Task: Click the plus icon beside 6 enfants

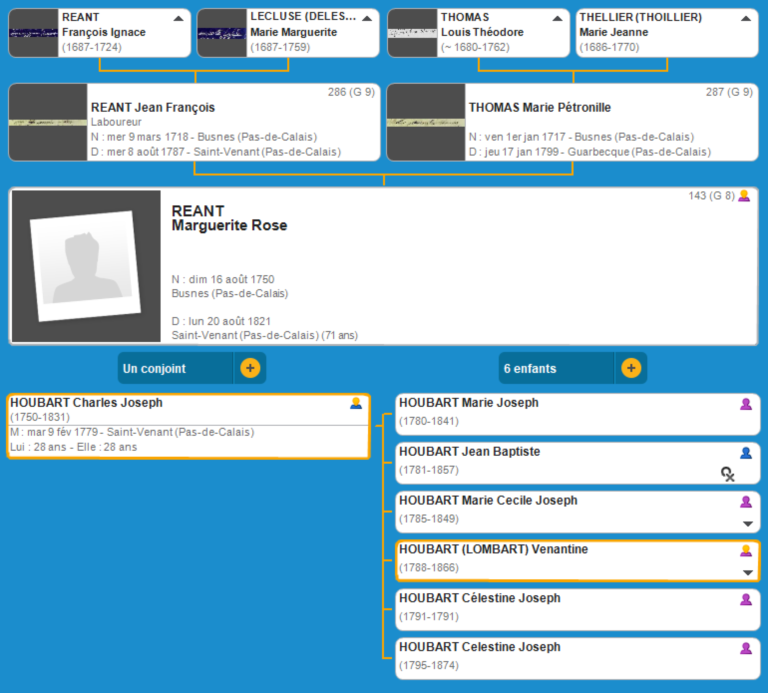Action: click(x=631, y=368)
